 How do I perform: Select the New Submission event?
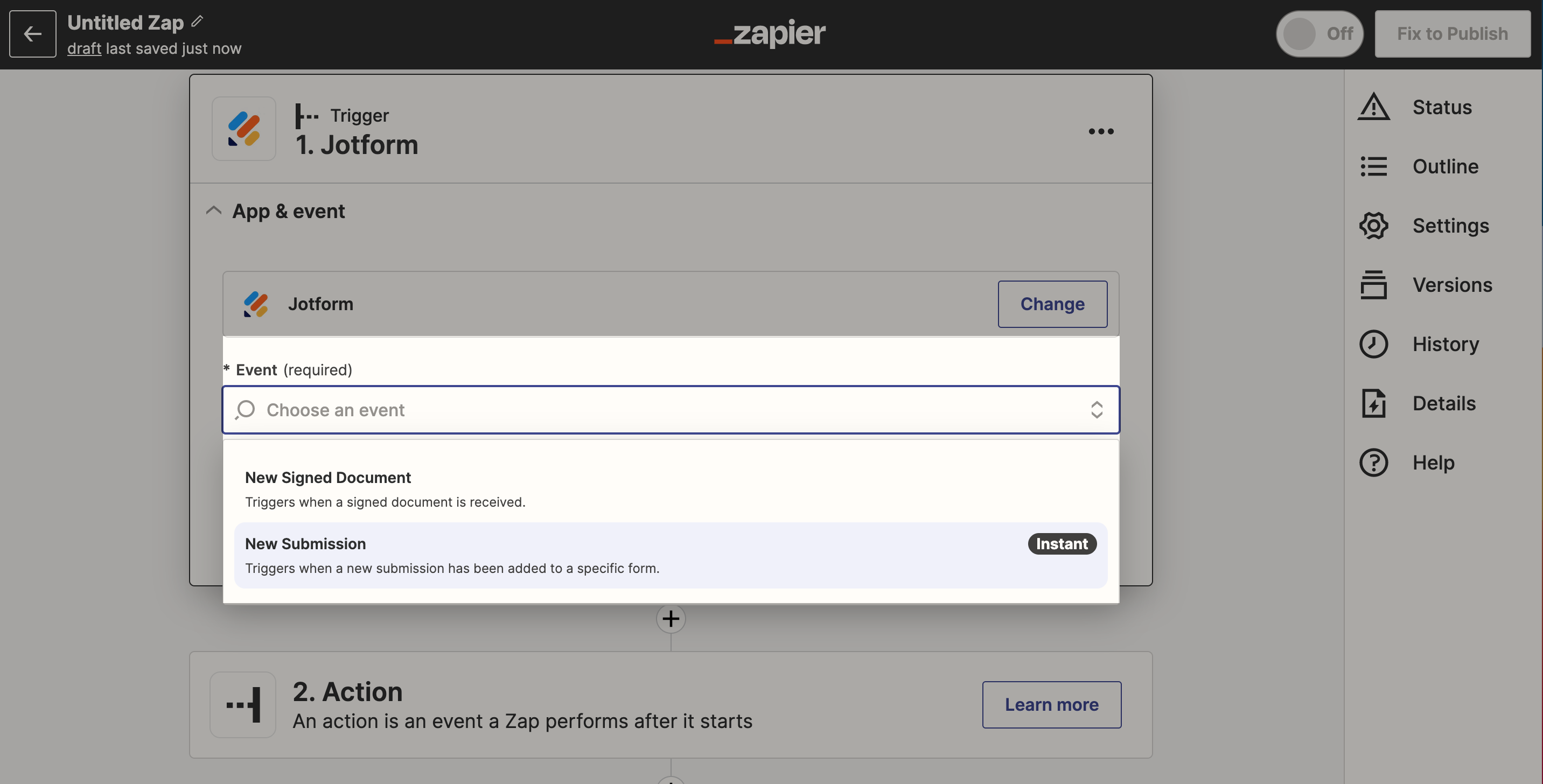671,555
